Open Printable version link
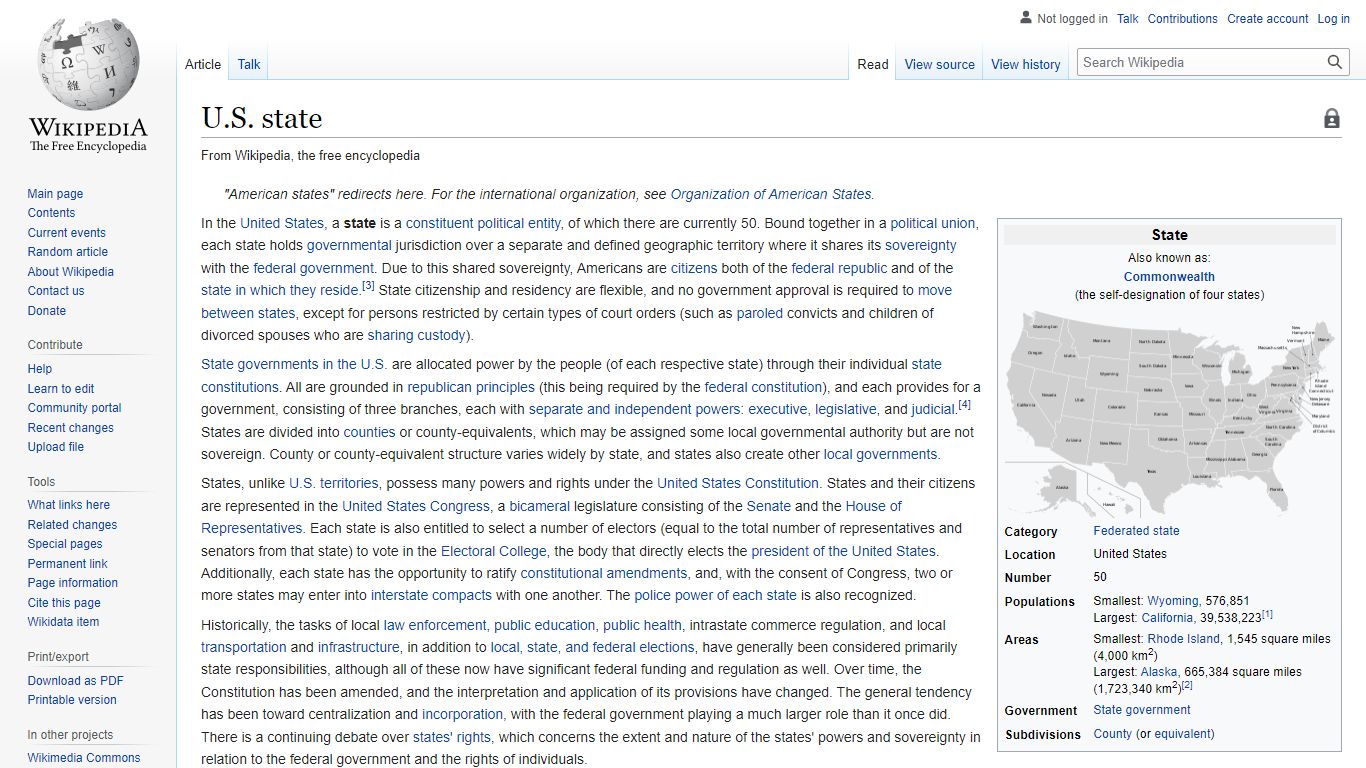 click(72, 700)
